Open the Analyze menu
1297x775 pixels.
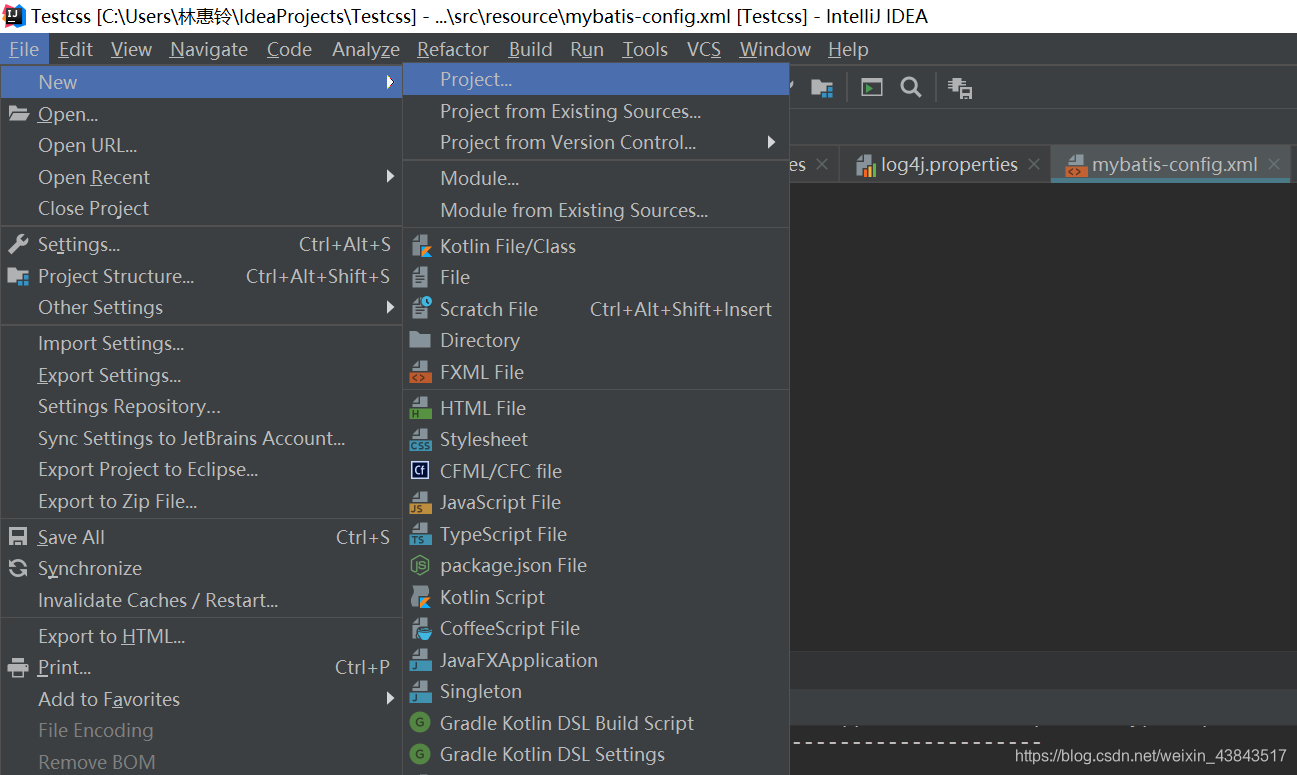(x=366, y=49)
